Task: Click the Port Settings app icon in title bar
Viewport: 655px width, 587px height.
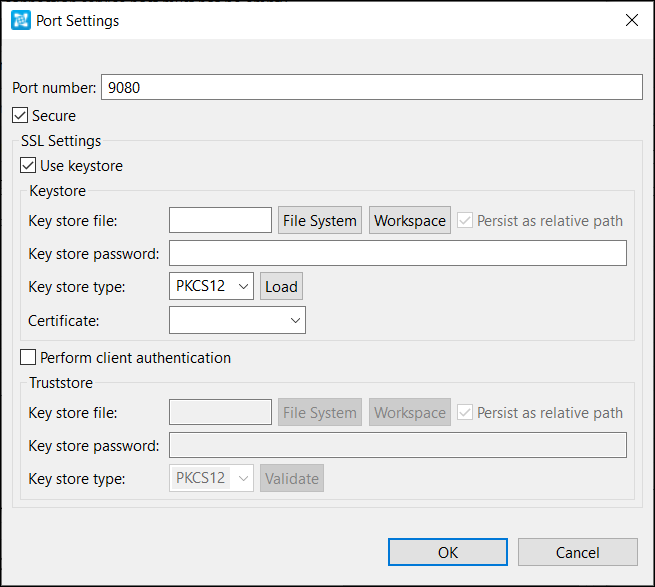Action: coord(20,20)
